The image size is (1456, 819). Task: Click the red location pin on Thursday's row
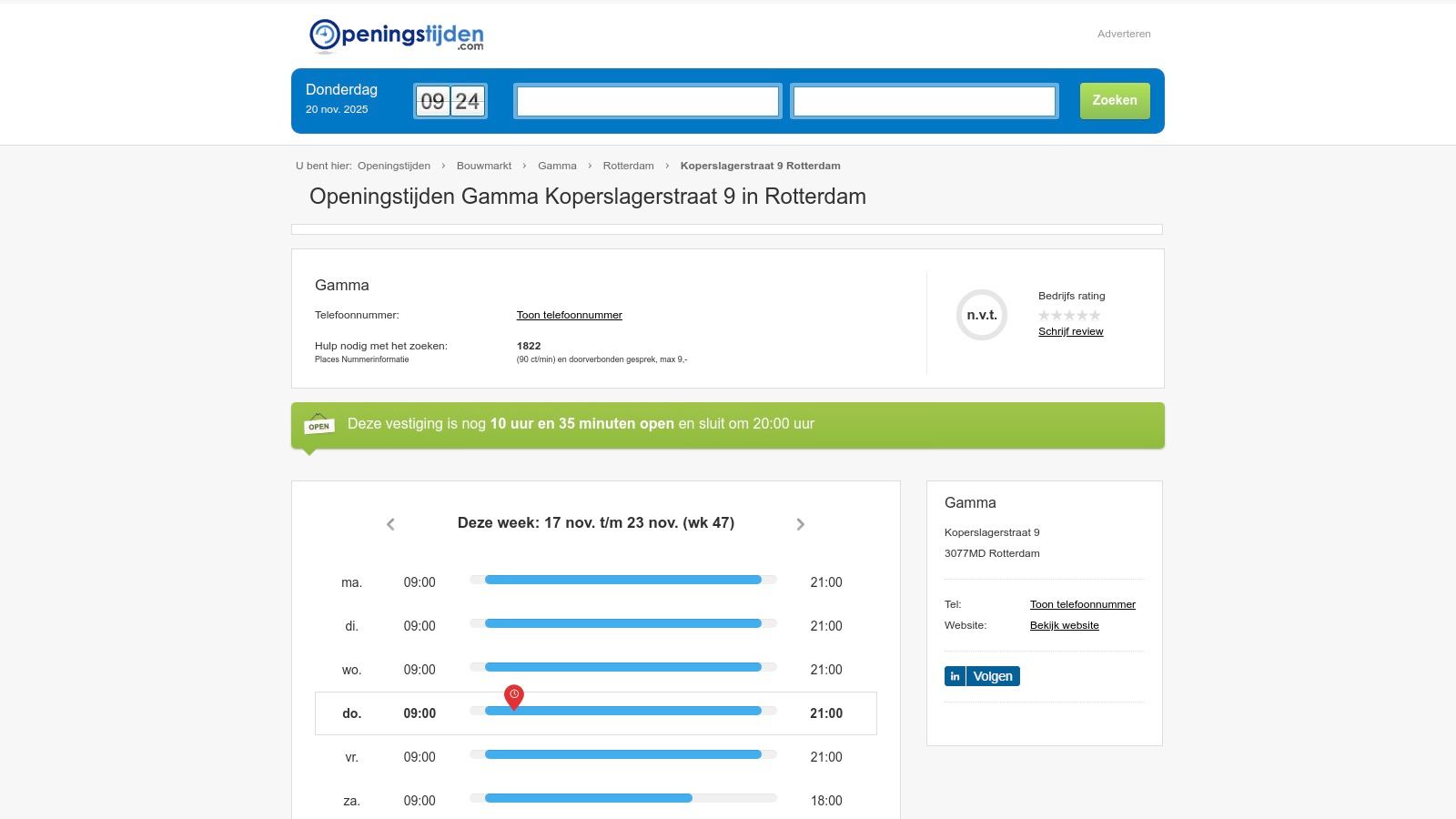tap(514, 696)
